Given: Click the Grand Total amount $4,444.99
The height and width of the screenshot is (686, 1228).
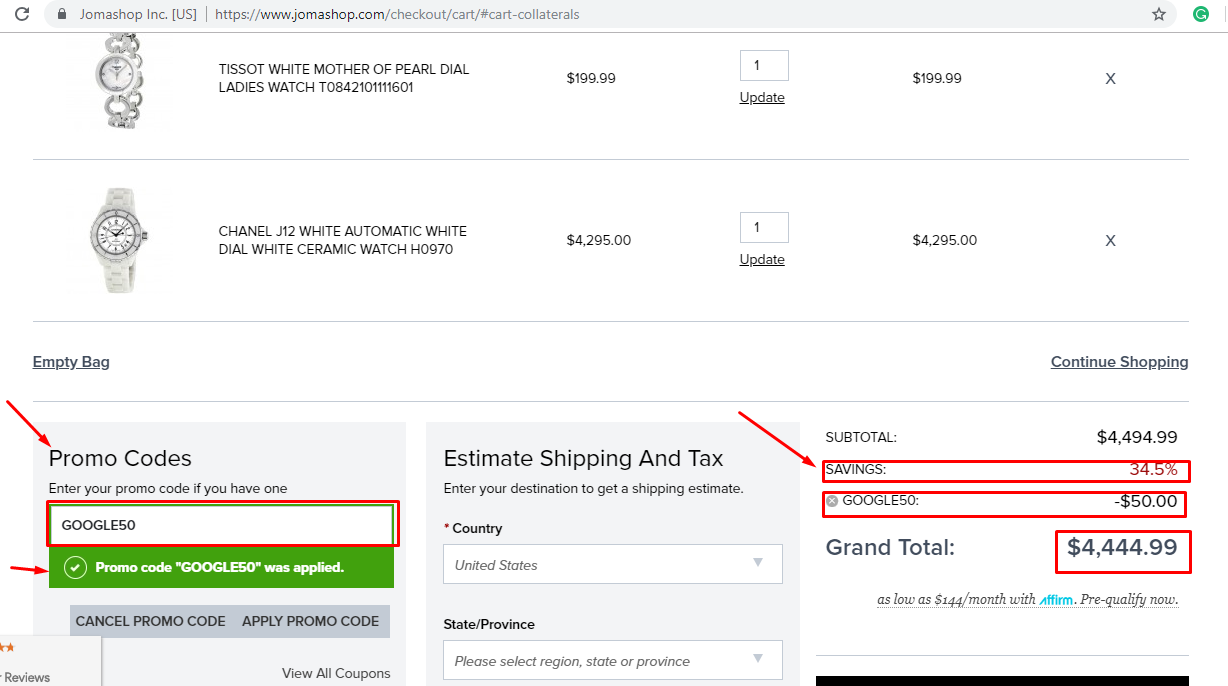Looking at the screenshot, I should (x=1122, y=547).
